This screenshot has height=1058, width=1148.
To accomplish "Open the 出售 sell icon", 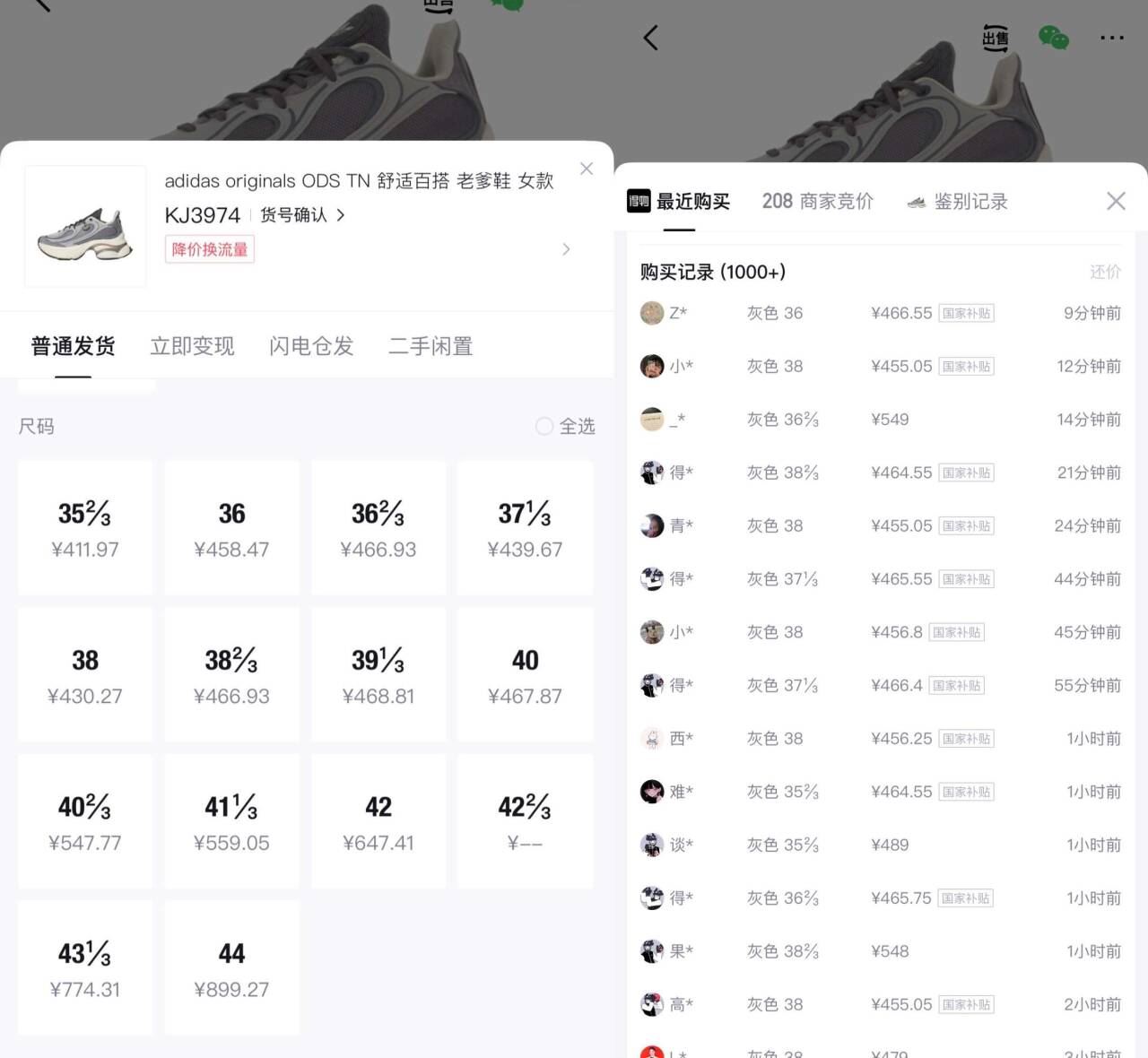I will pos(995,38).
